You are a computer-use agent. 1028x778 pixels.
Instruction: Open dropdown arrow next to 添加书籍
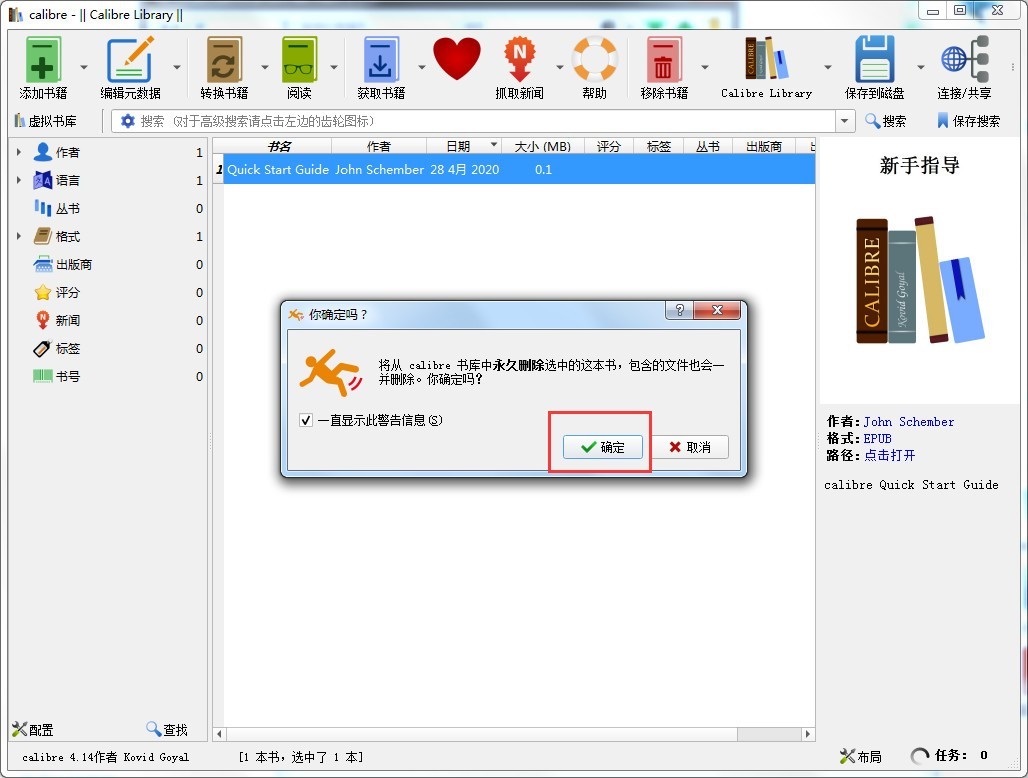[84, 67]
